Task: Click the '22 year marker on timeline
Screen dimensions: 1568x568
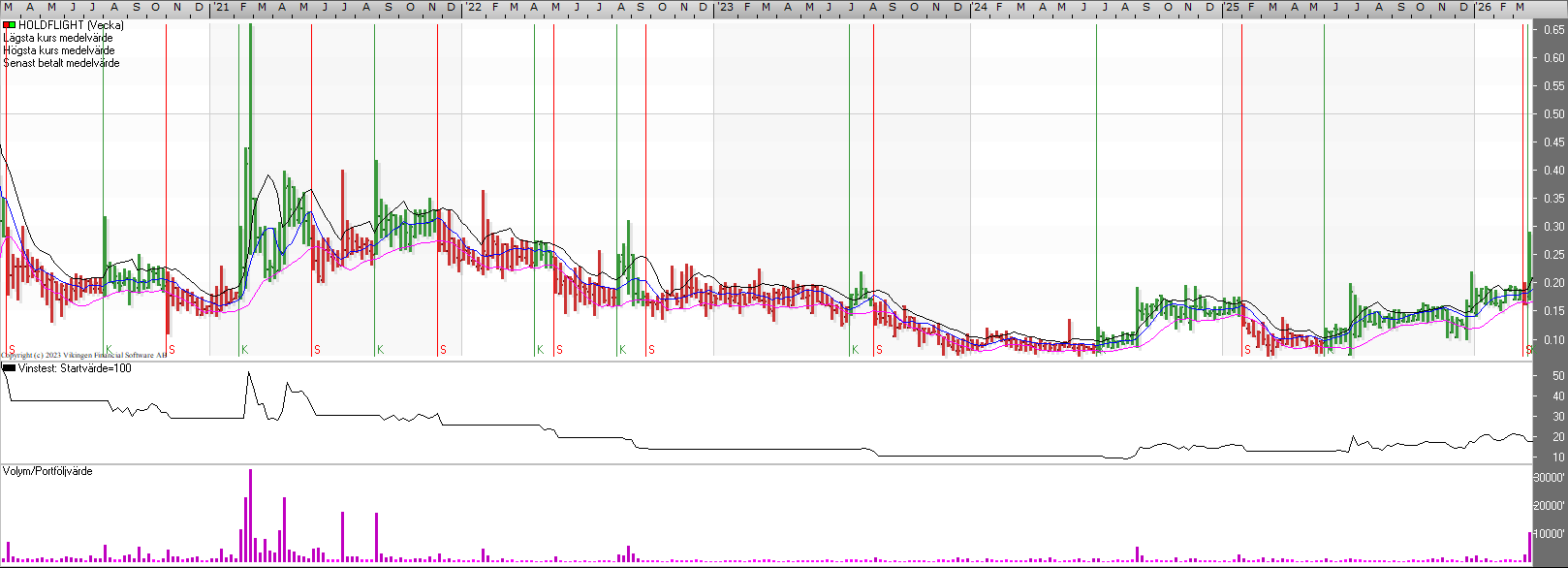Action: point(473,8)
